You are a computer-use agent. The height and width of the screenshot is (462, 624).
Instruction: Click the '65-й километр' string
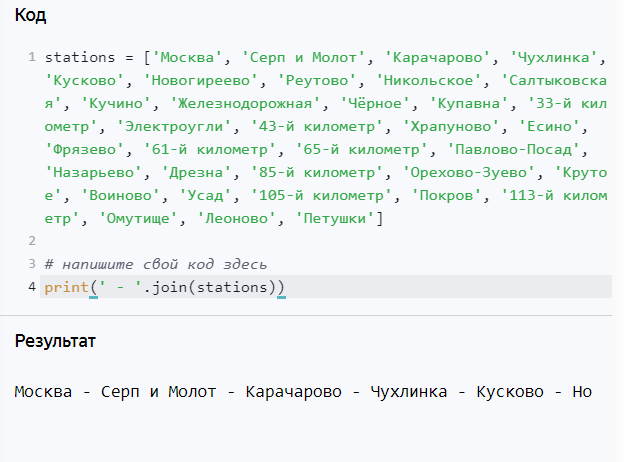361,150
